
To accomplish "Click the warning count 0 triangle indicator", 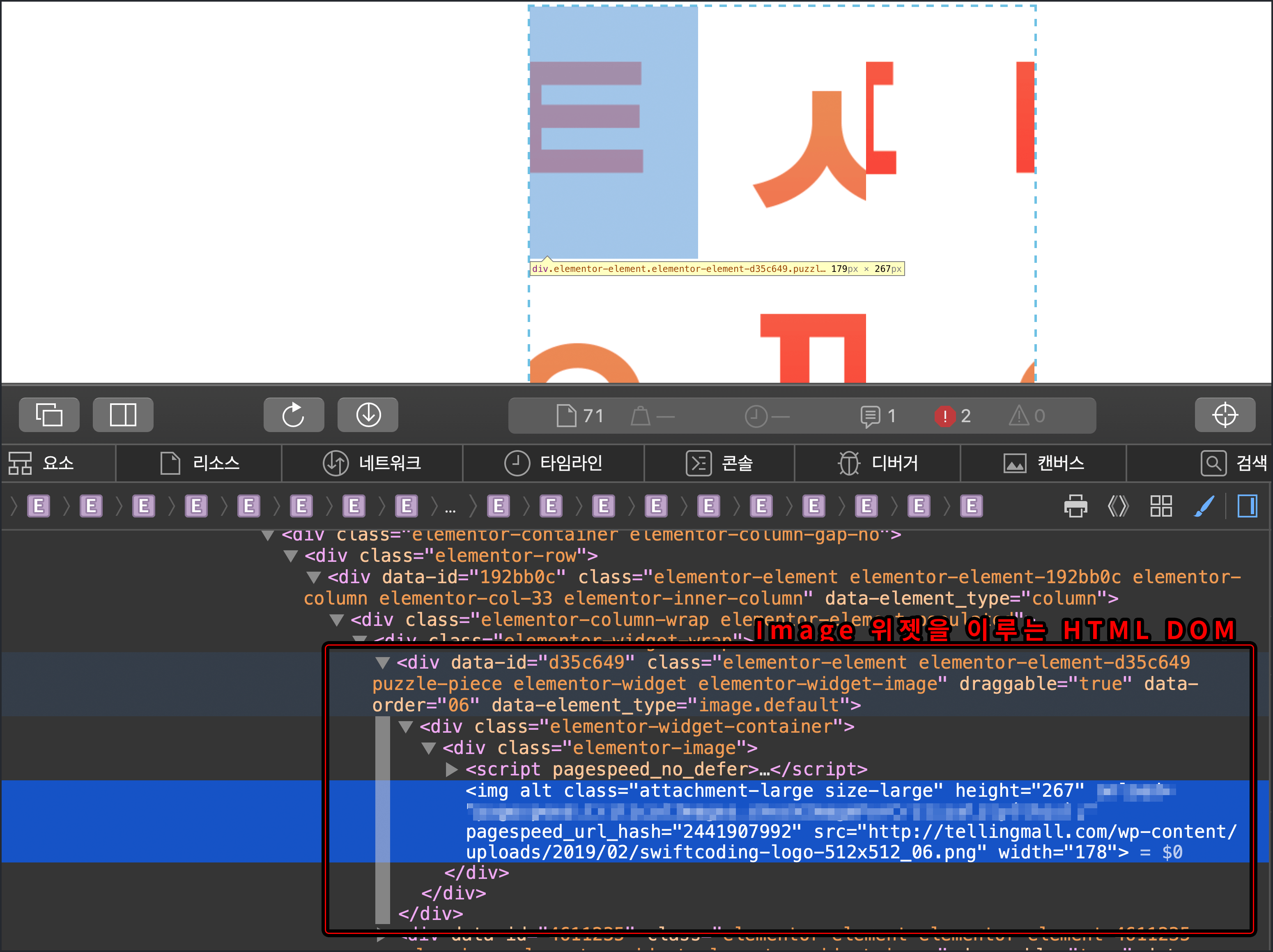I will coord(1027,416).
